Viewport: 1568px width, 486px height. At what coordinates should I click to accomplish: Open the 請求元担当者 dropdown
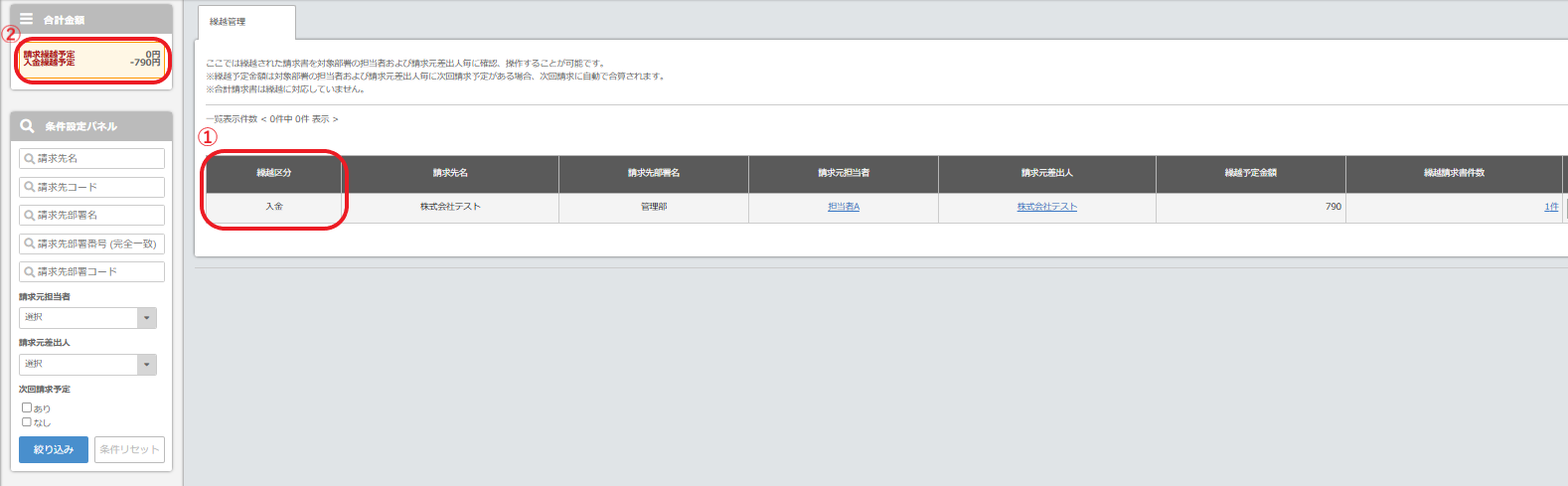coord(87,318)
